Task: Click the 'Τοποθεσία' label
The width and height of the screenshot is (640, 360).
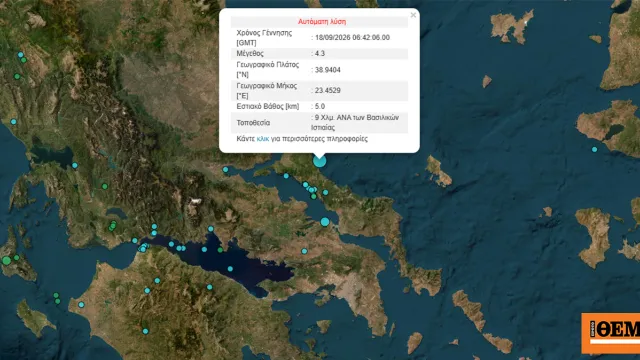Action: pos(253,122)
